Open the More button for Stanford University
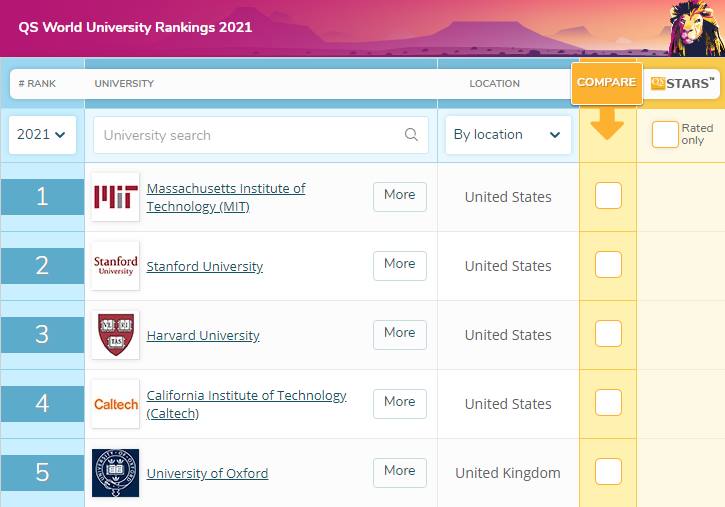 400,266
